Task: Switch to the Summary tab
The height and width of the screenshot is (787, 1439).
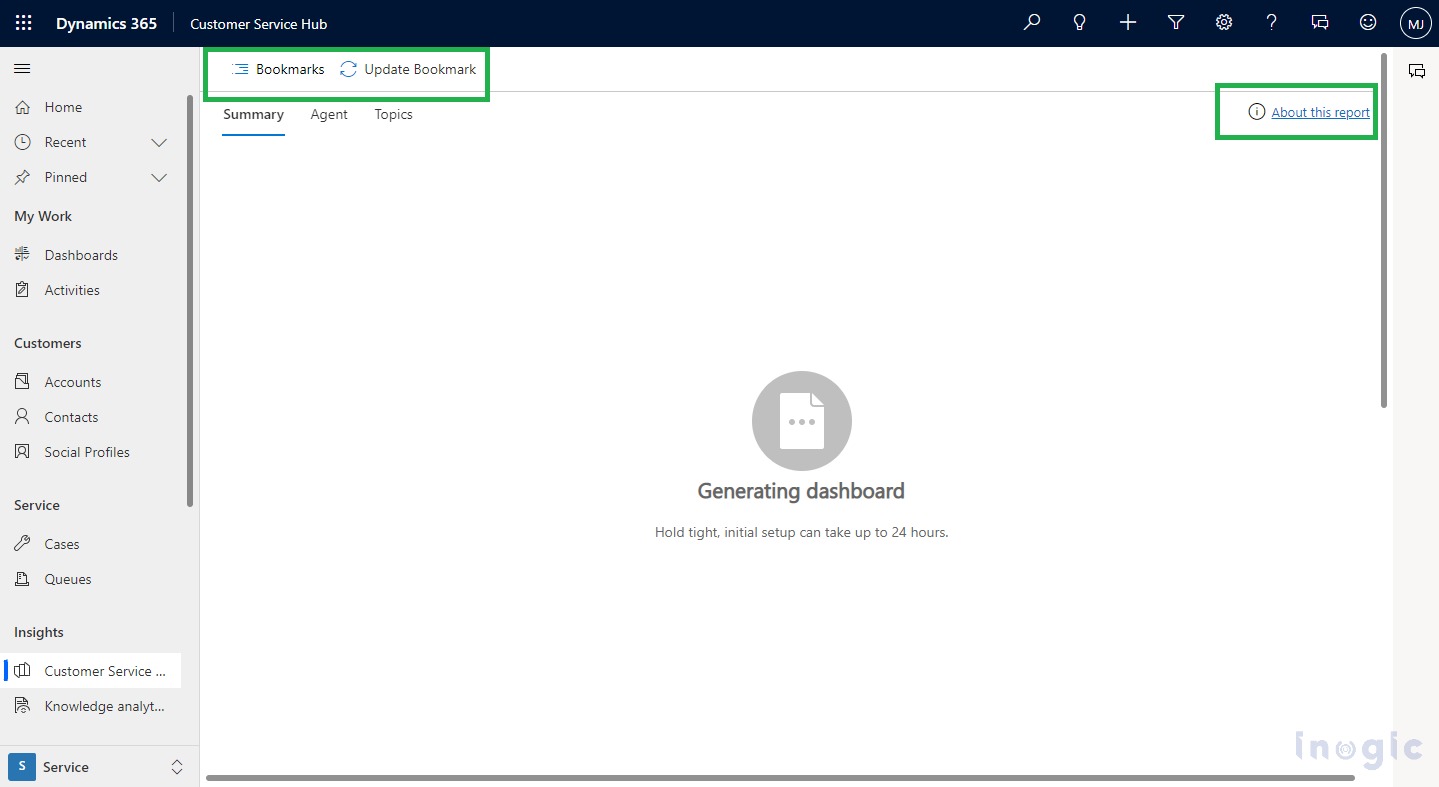Action: point(253,115)
